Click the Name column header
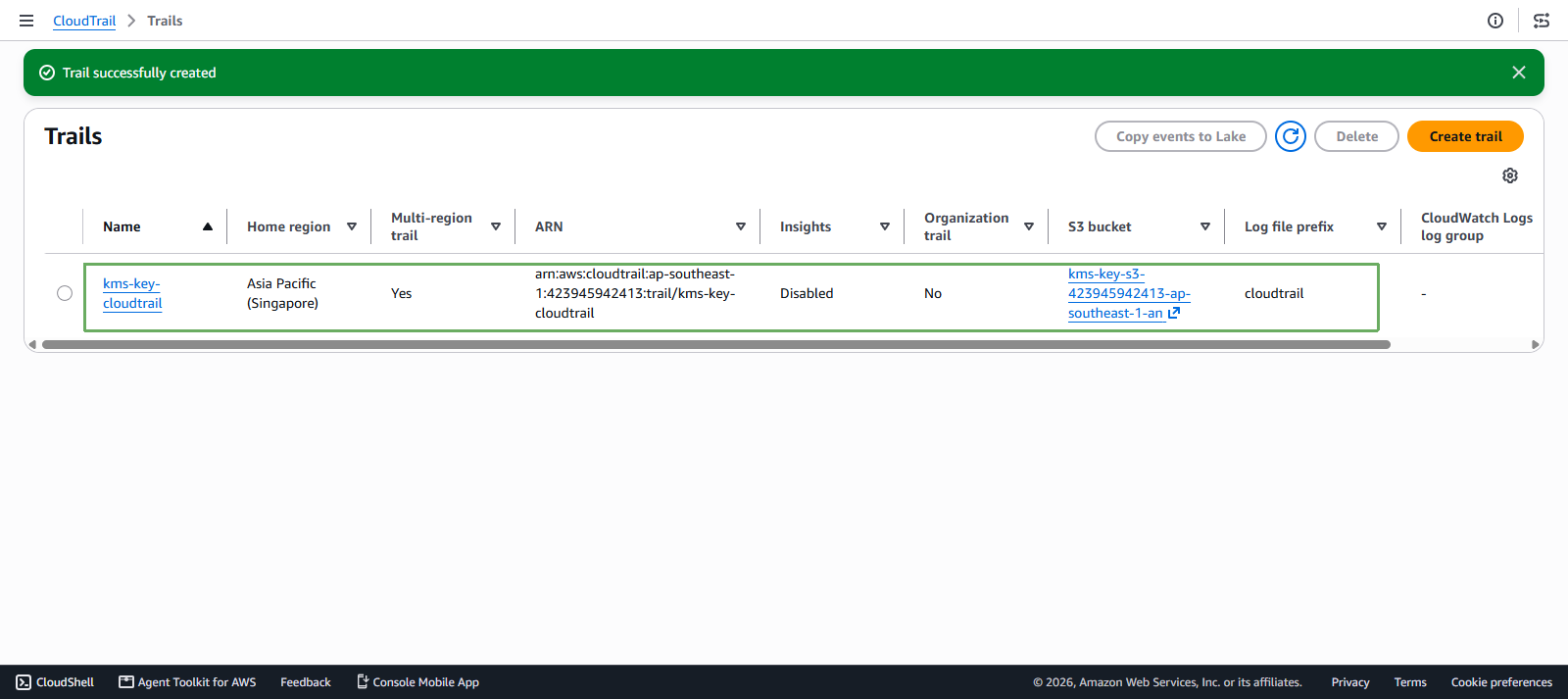The image size is (1568, 699). [122, 226]
